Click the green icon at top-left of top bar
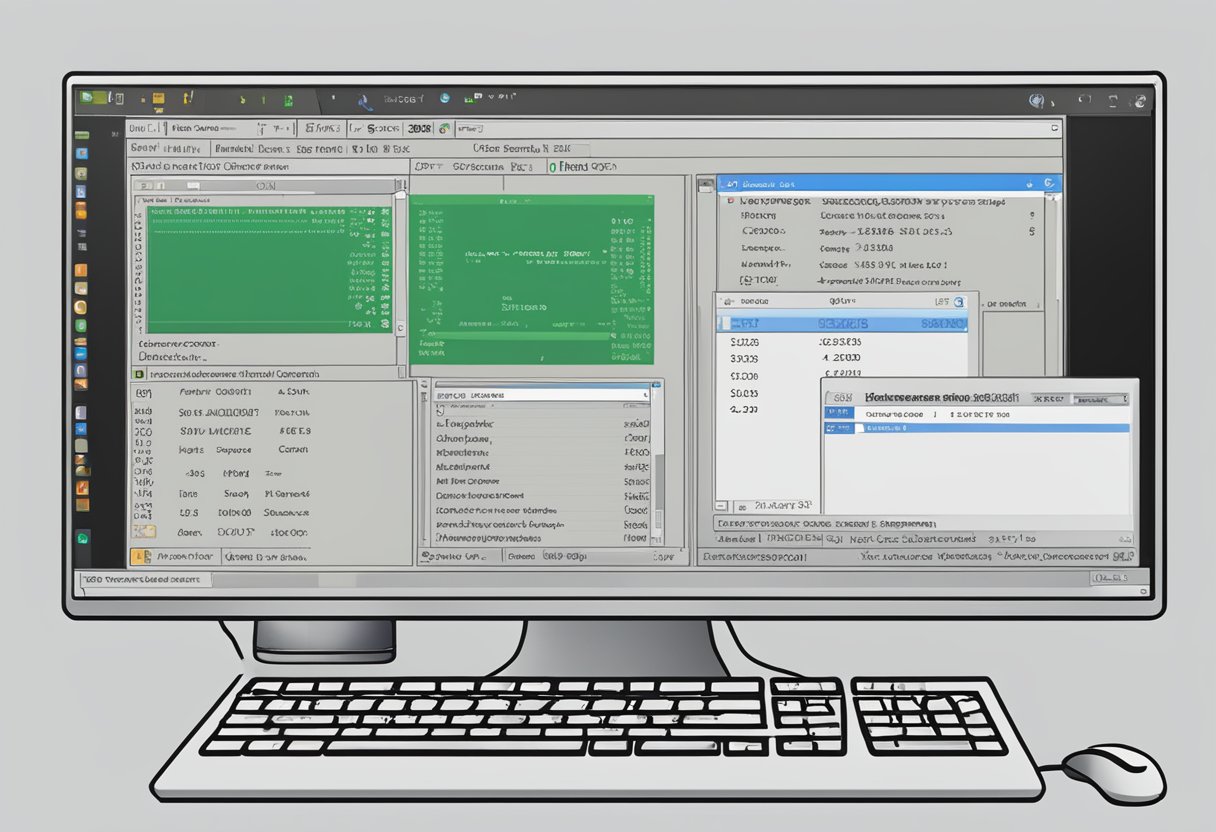Viewport: 1216px width, 832px height. point(88,98)
